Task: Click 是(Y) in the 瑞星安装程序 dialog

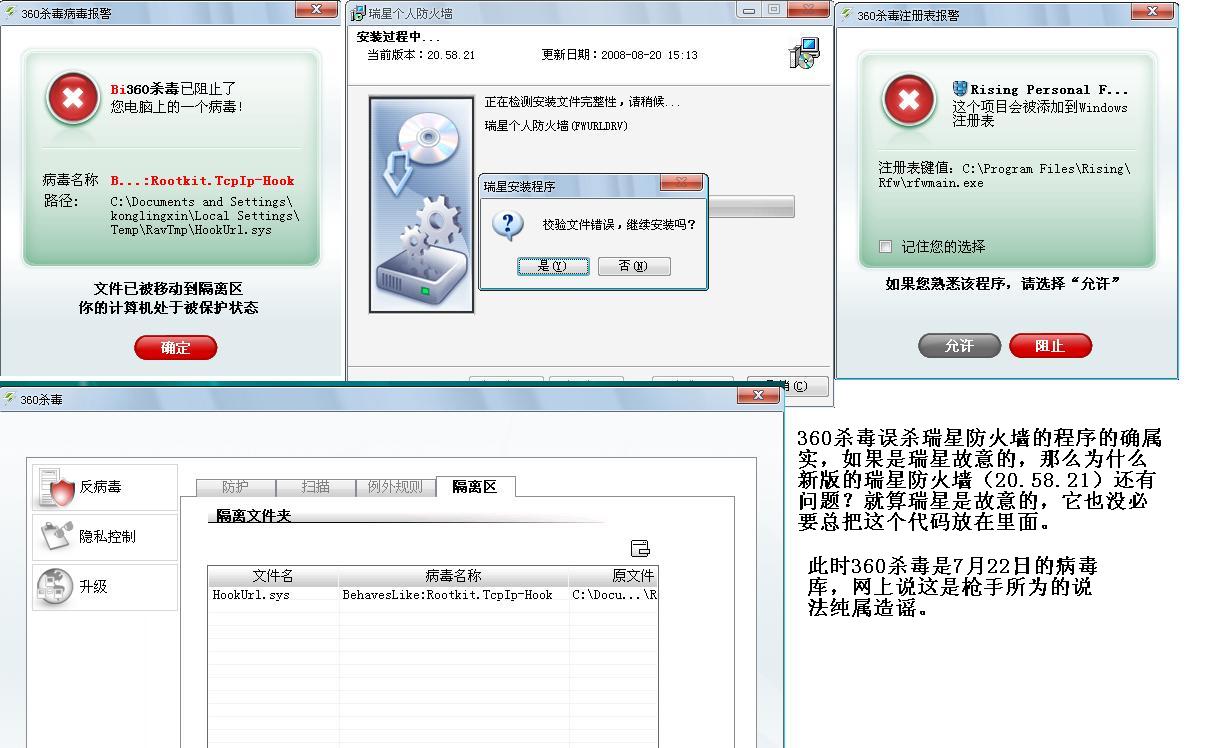Action: [x=552, y=266]
